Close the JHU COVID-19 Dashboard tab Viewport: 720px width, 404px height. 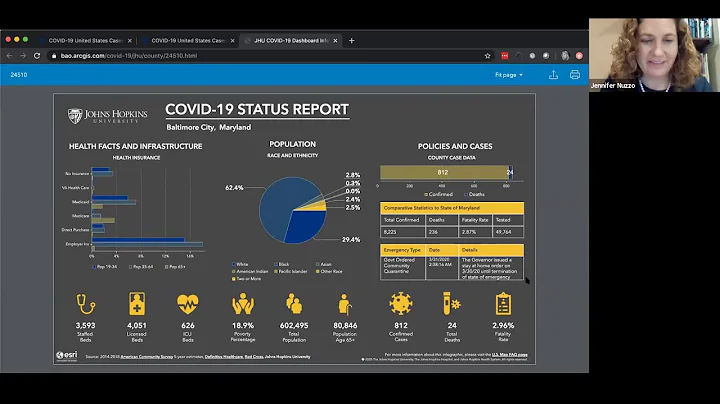click(335, 40)
